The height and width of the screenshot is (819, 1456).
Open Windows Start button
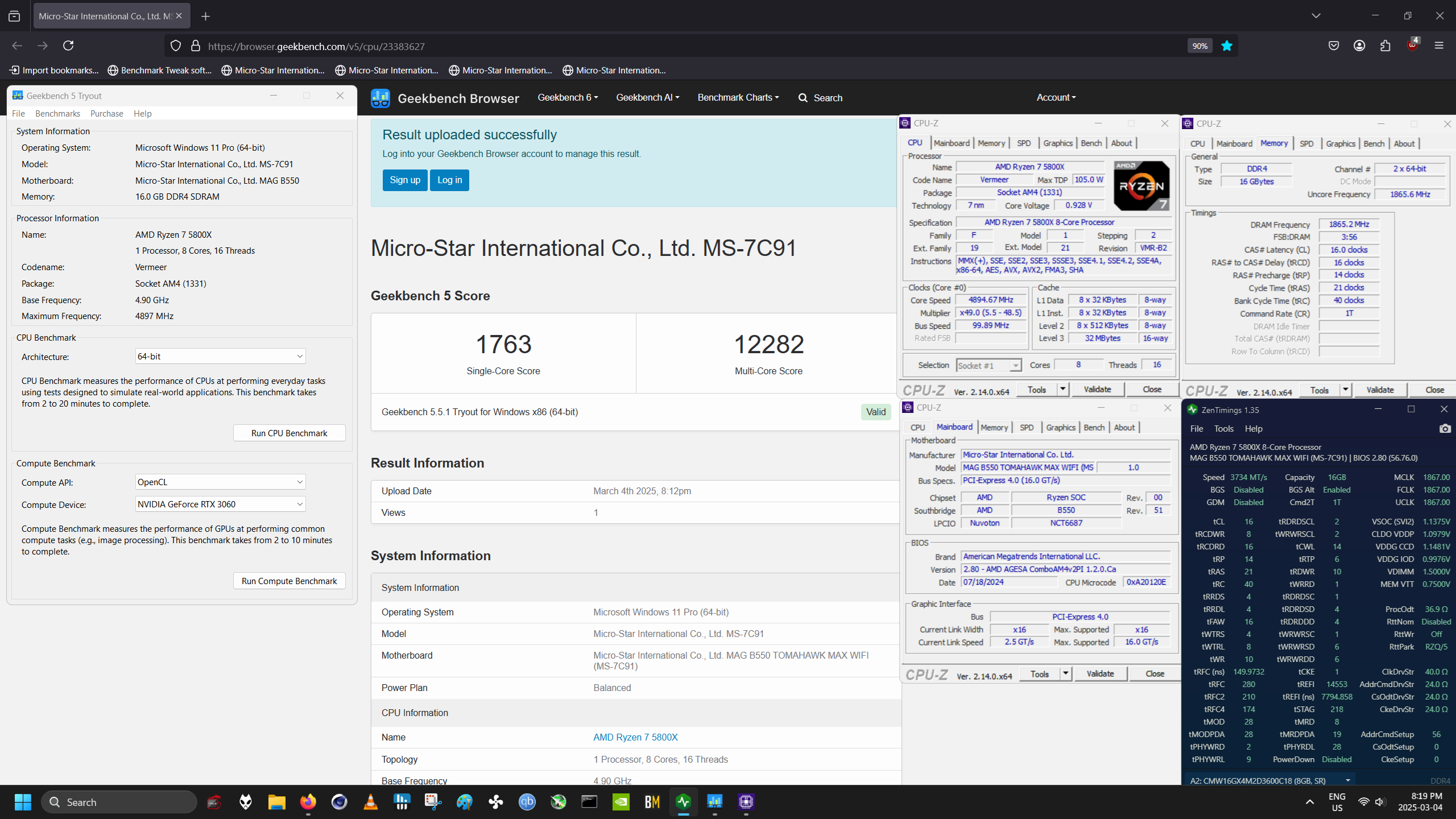pyautogui.click(x=23, y=802)
